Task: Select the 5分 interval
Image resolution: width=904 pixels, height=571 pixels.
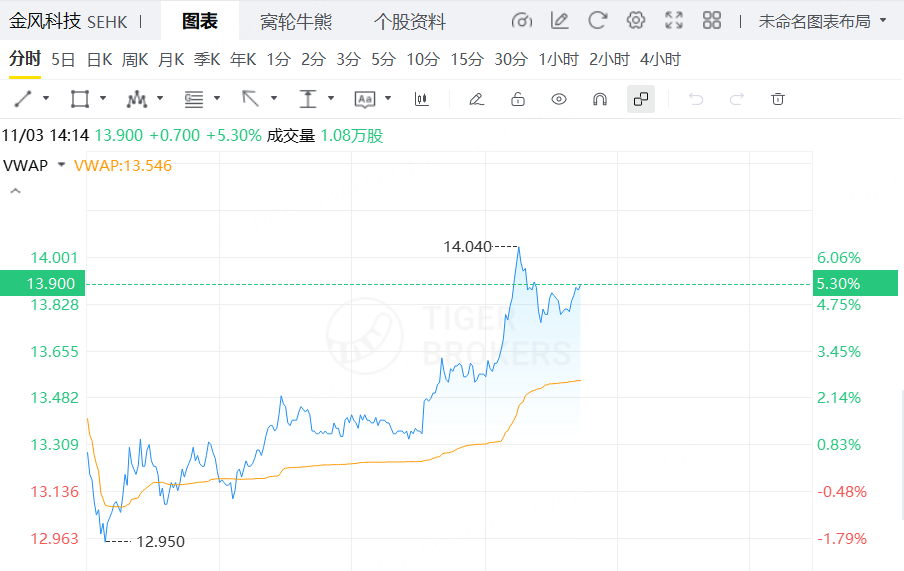Action: click(383, 59)
